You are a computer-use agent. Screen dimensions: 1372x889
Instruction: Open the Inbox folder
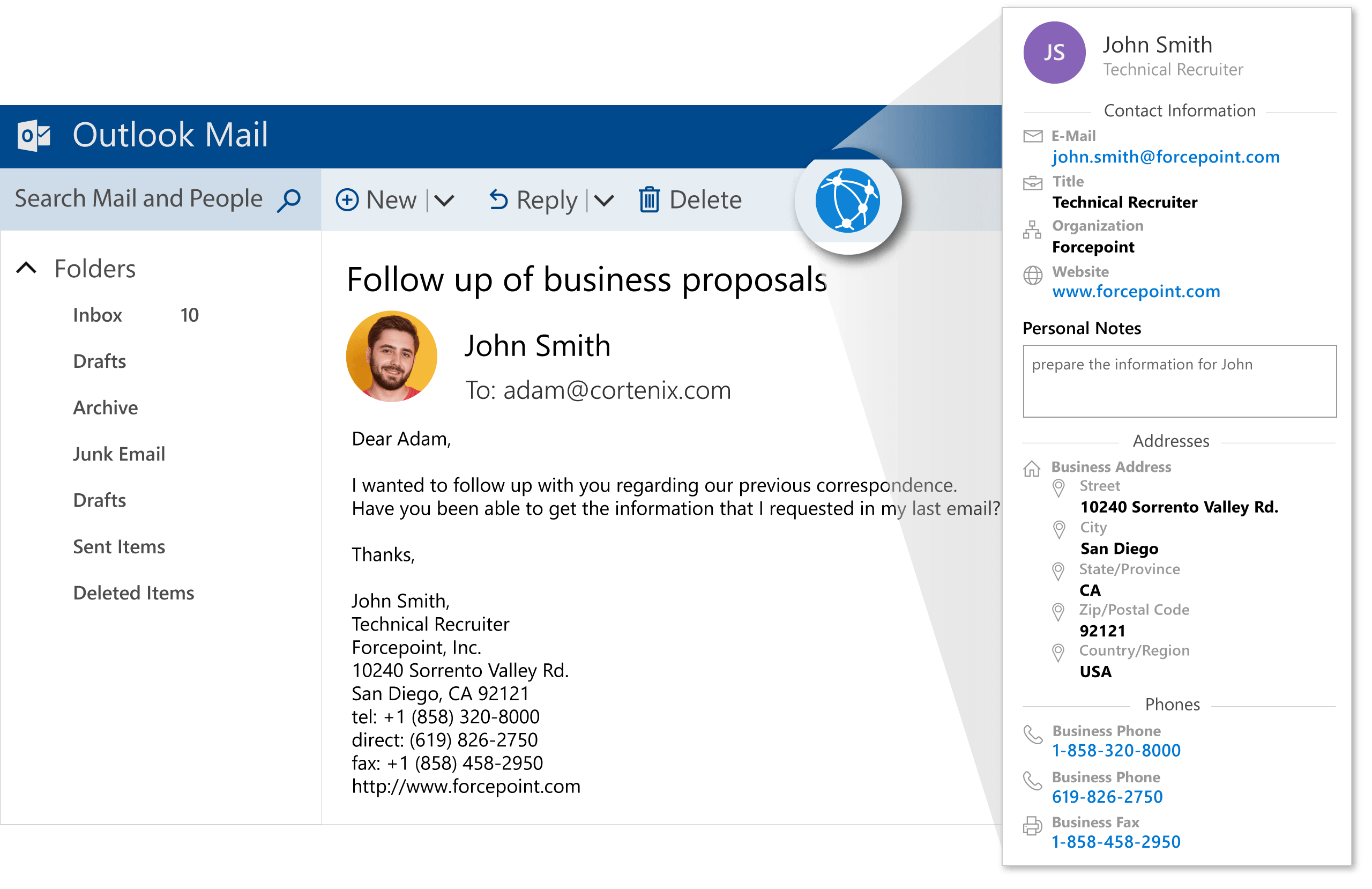98,315
